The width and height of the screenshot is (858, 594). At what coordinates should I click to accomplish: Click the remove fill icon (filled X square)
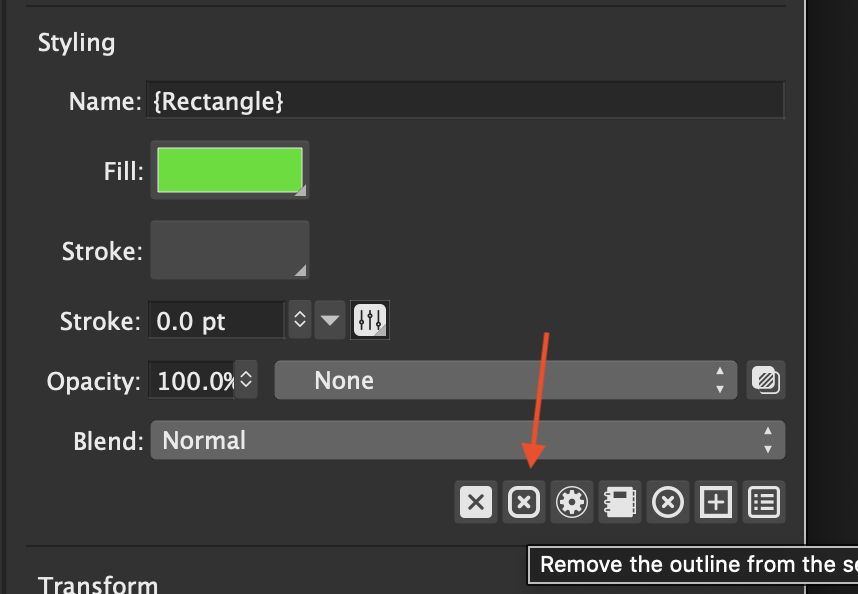click(x=476, y=502)
